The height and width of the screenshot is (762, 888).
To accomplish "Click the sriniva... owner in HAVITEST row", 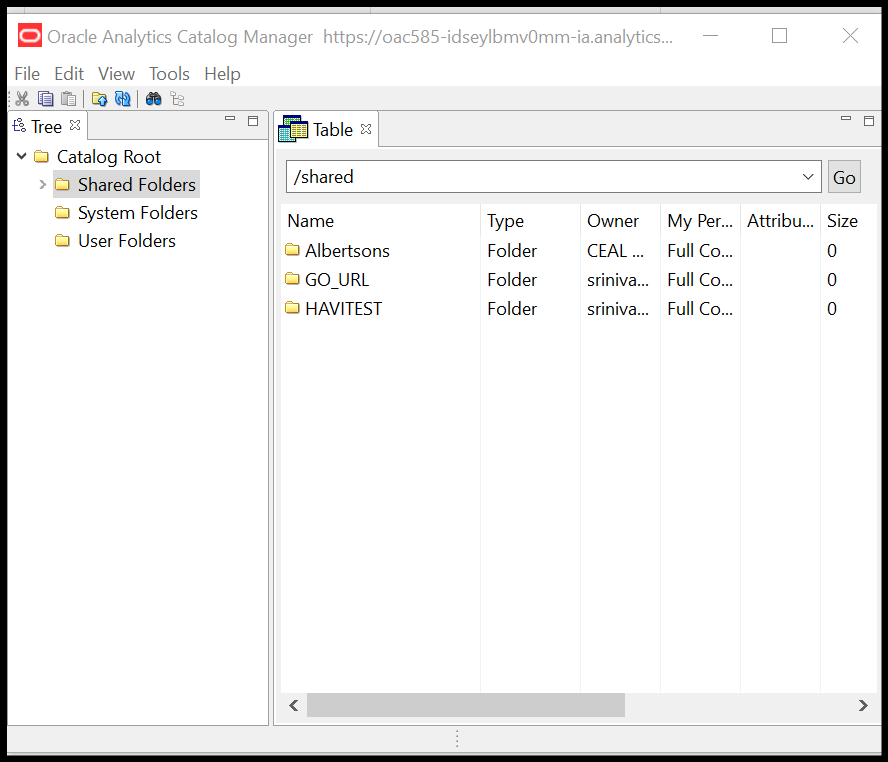I will tap(618, 309).
